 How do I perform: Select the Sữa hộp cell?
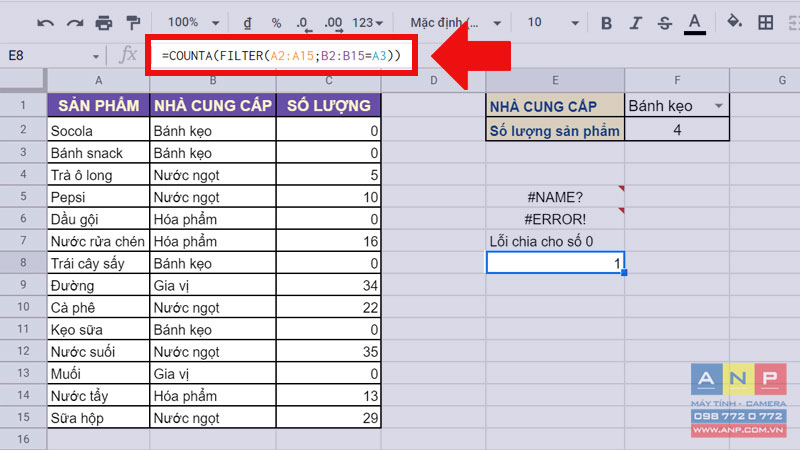98,418
